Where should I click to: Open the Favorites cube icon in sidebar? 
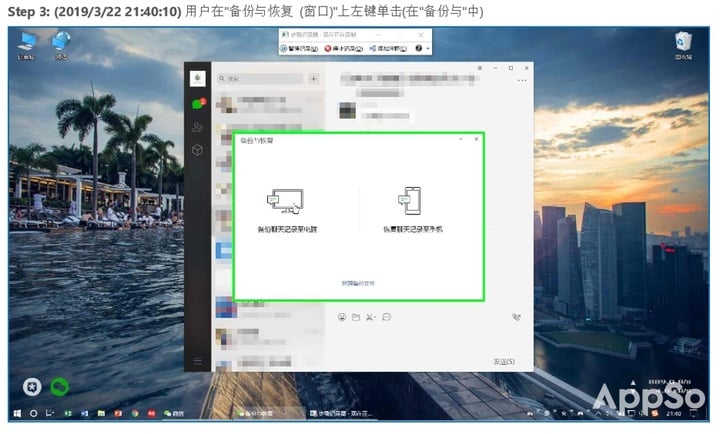[x=198, y=150]
